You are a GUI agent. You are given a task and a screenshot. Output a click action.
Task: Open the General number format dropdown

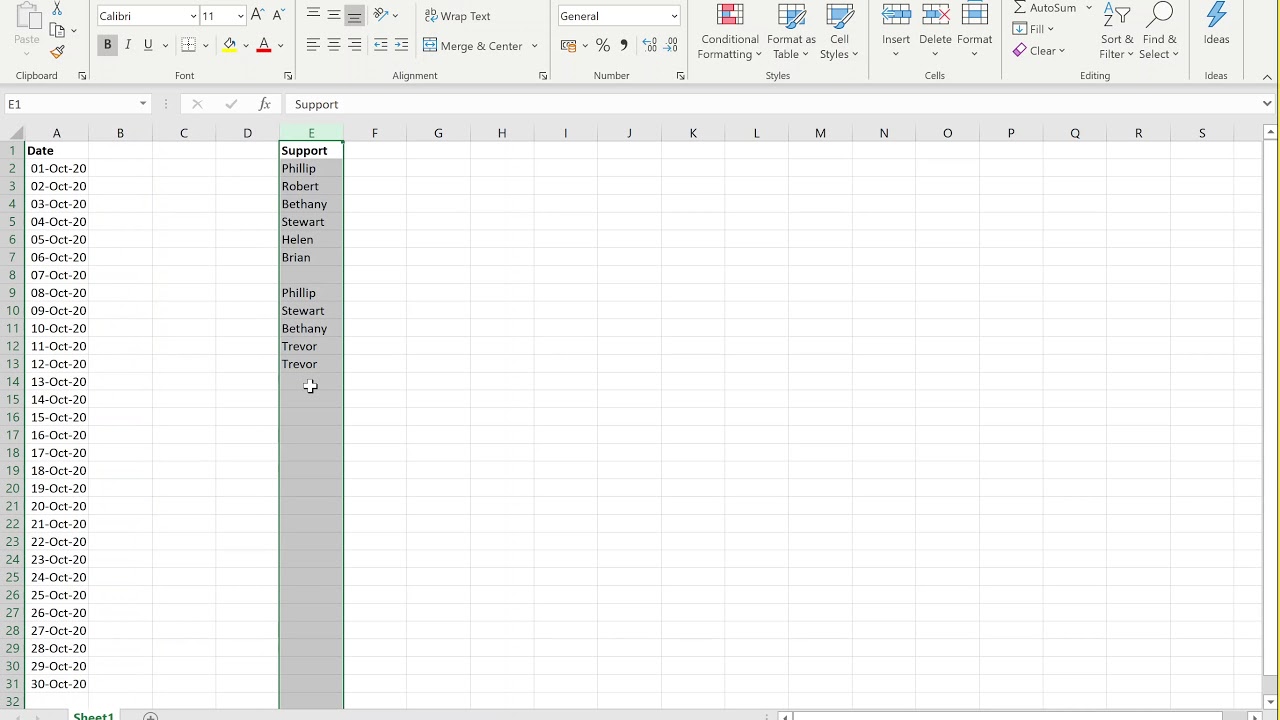(674, 16)
